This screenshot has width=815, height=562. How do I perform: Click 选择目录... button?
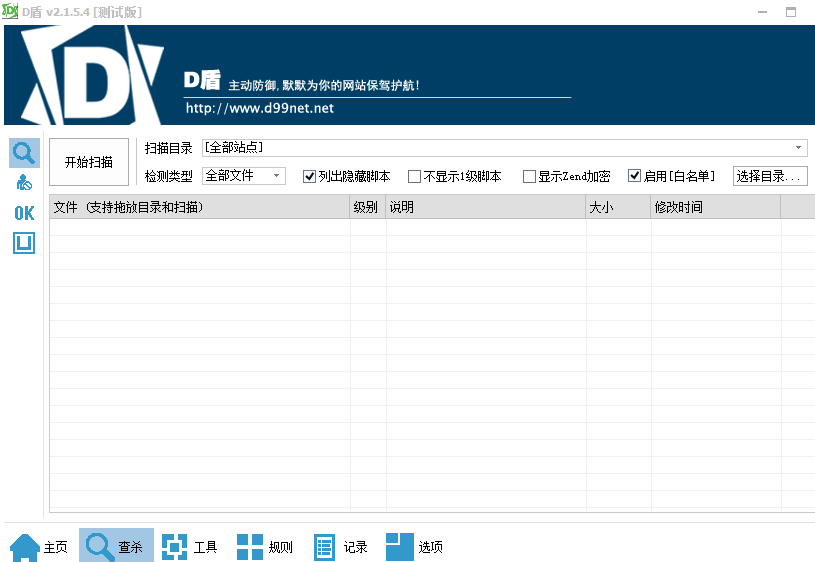770,176
